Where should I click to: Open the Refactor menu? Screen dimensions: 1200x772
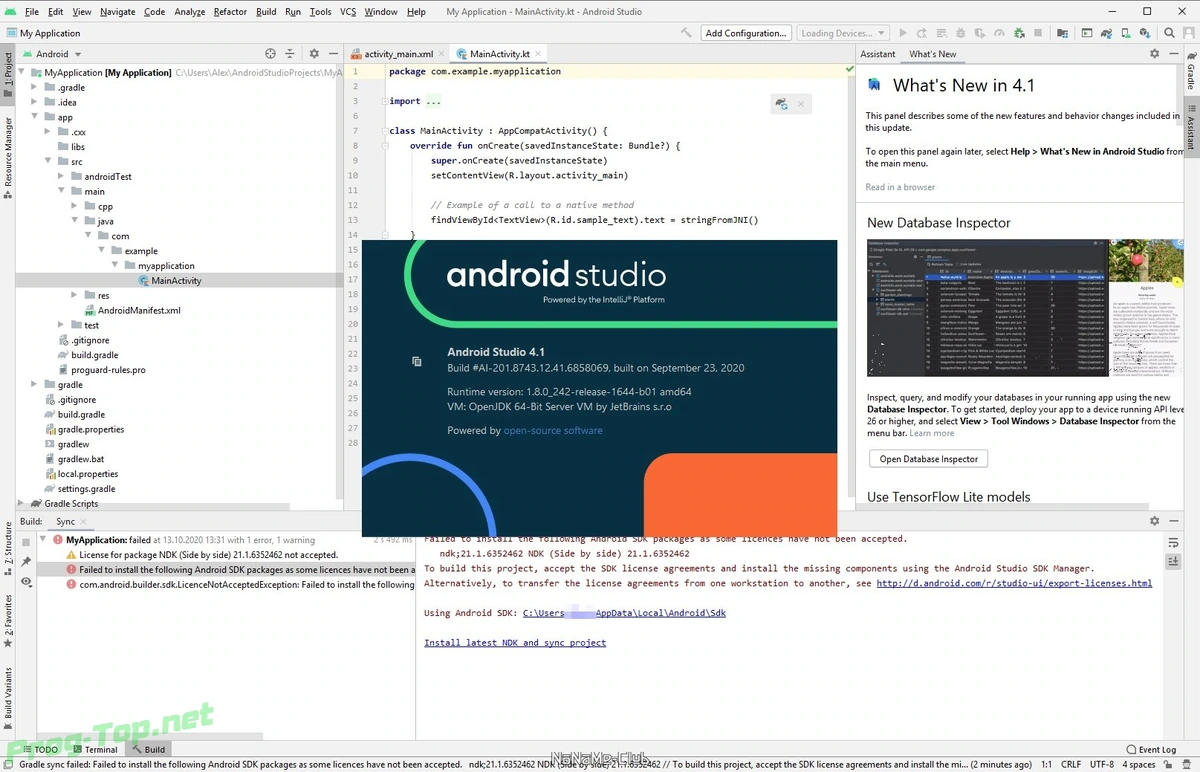[x=230, y=12]
